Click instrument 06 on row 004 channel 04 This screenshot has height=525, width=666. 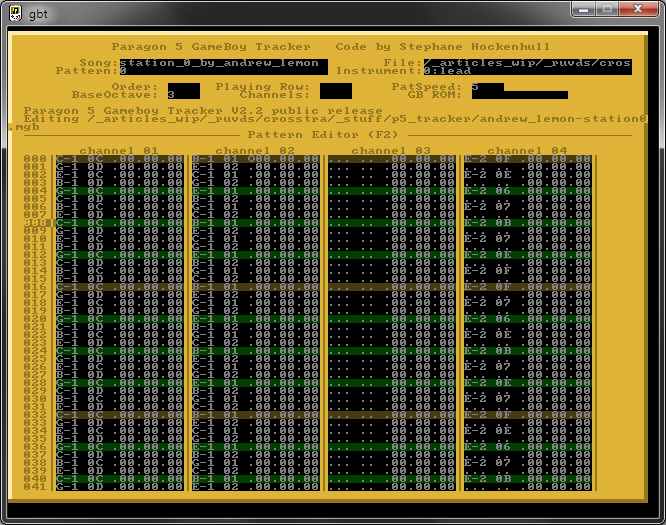[503, 191]
